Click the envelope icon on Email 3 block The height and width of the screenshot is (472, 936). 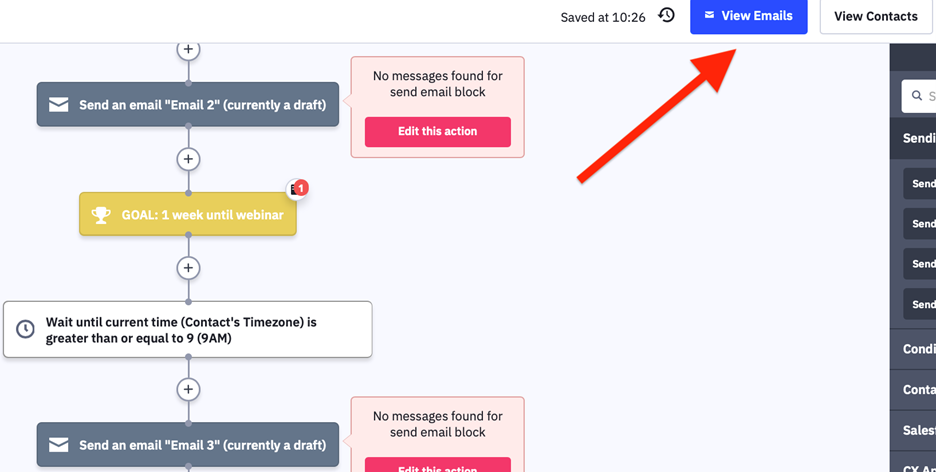click(58, 445)
